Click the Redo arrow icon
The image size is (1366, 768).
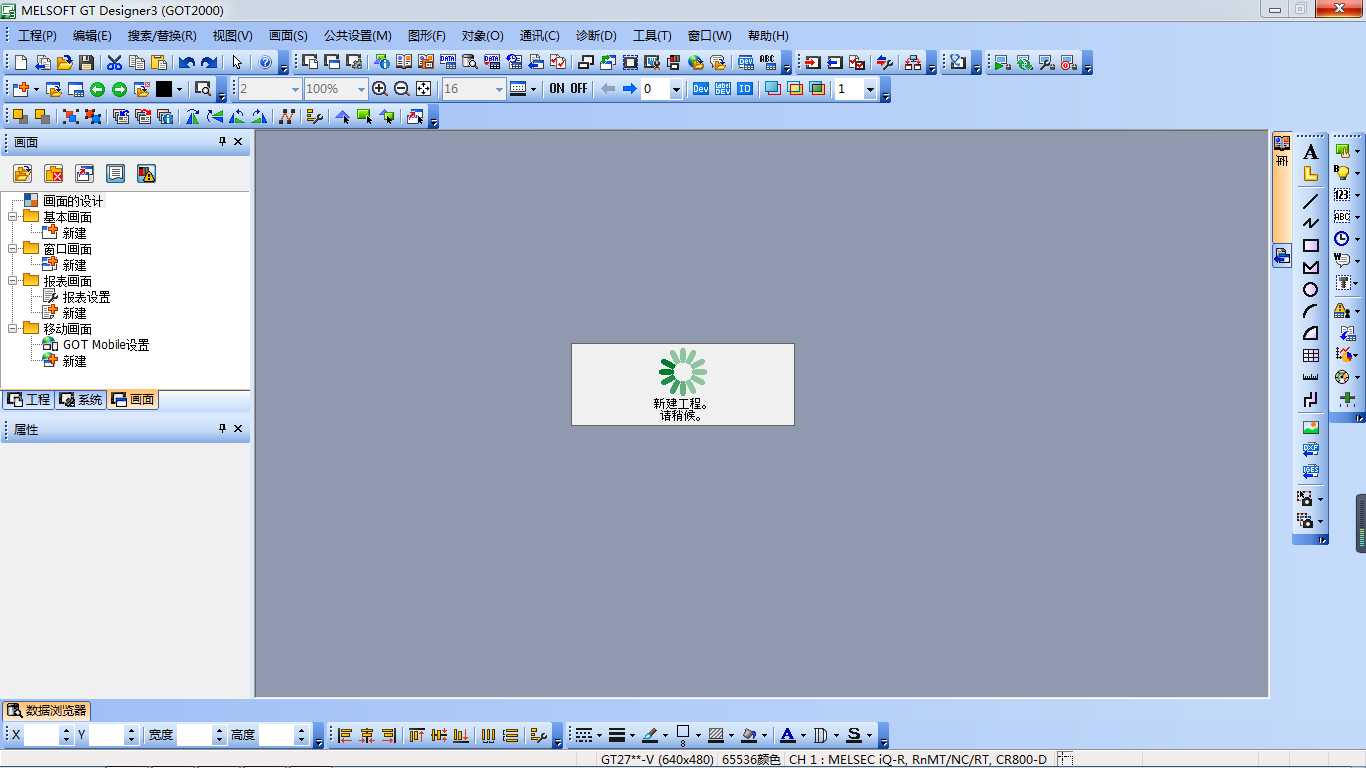(209, 62)
